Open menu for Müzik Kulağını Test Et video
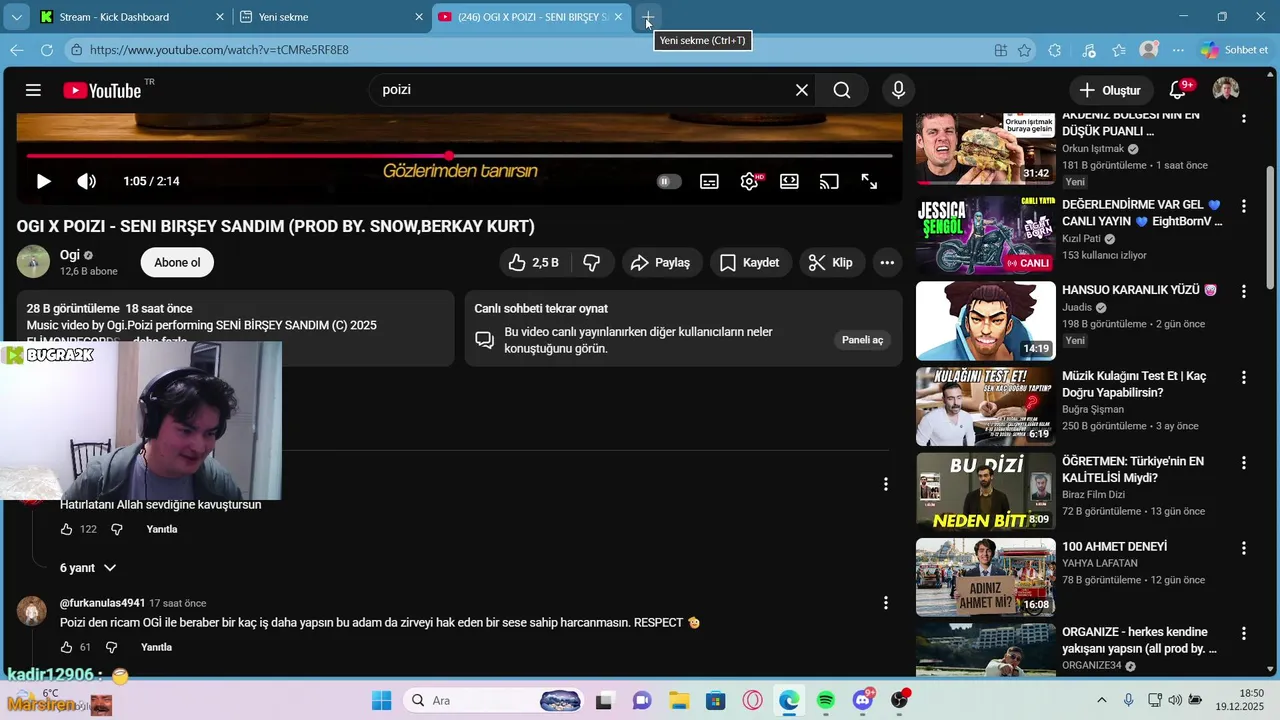The width and height of the screenshot is (1280, 720). point(1244,378)
